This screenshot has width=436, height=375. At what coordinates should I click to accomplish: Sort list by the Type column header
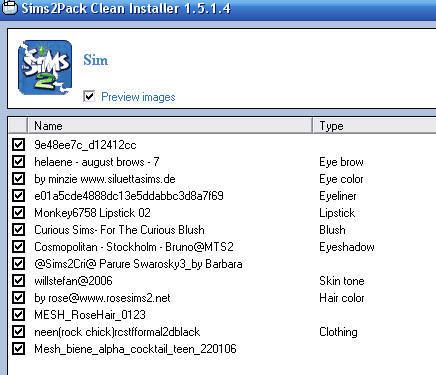375,126
